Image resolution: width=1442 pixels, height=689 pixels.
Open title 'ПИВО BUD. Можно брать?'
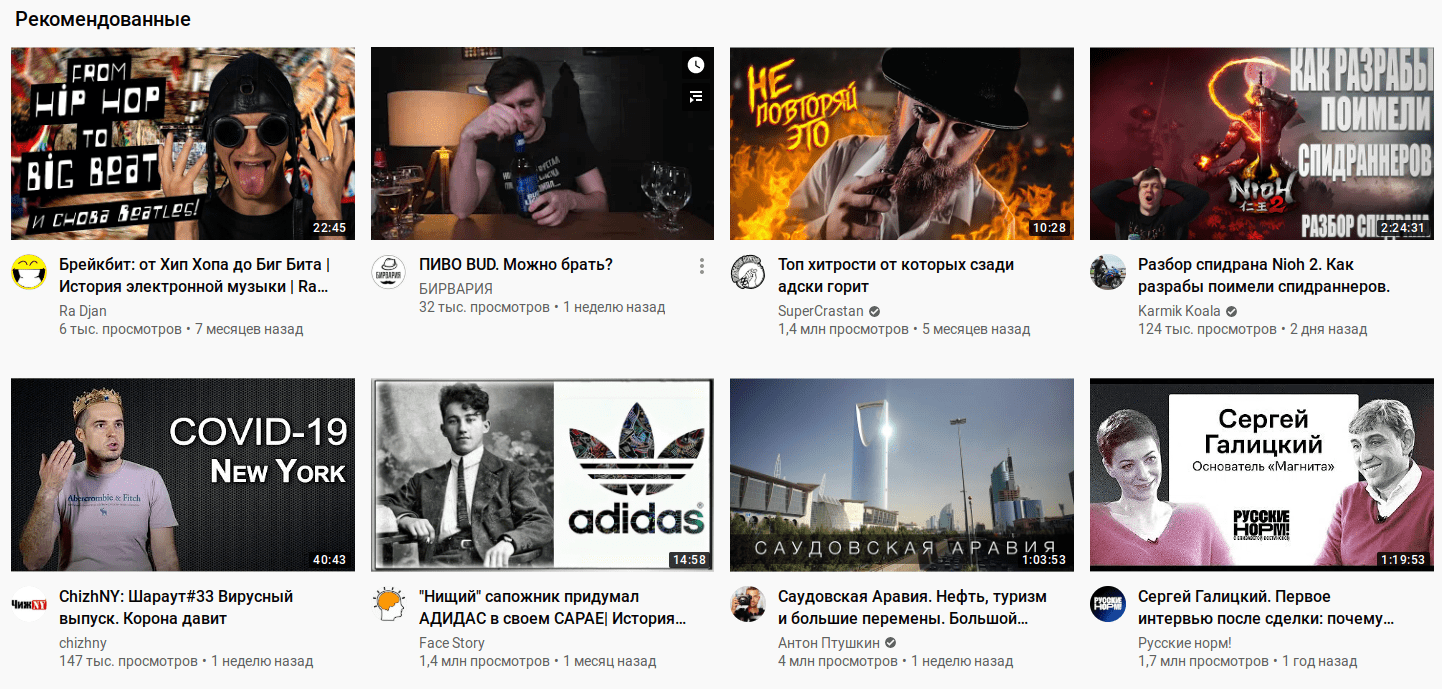click(516, 265)
